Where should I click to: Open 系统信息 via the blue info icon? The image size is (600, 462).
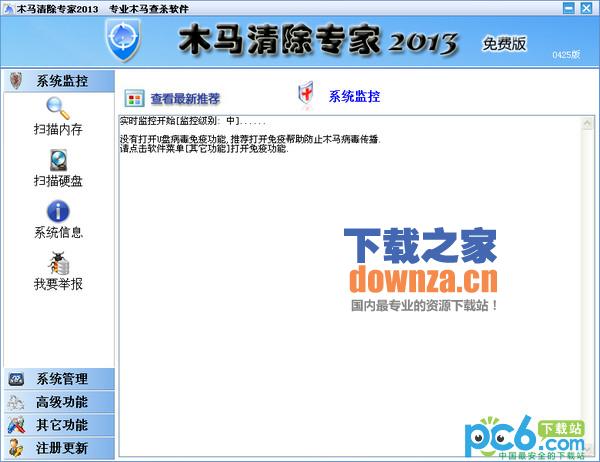click(x=58, y=212)
